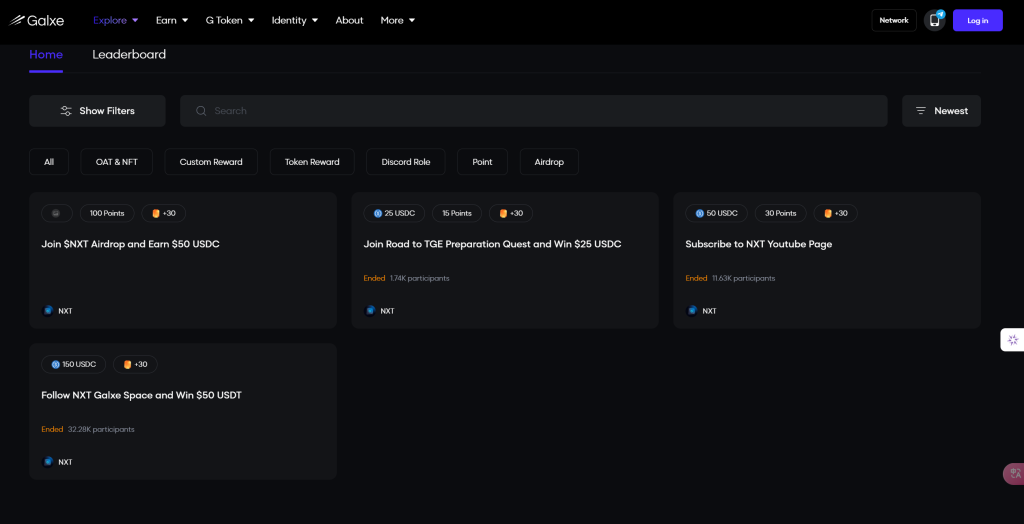Click +30 badge on Road to TGE card
1024x524 pixels.
(511, 213)
